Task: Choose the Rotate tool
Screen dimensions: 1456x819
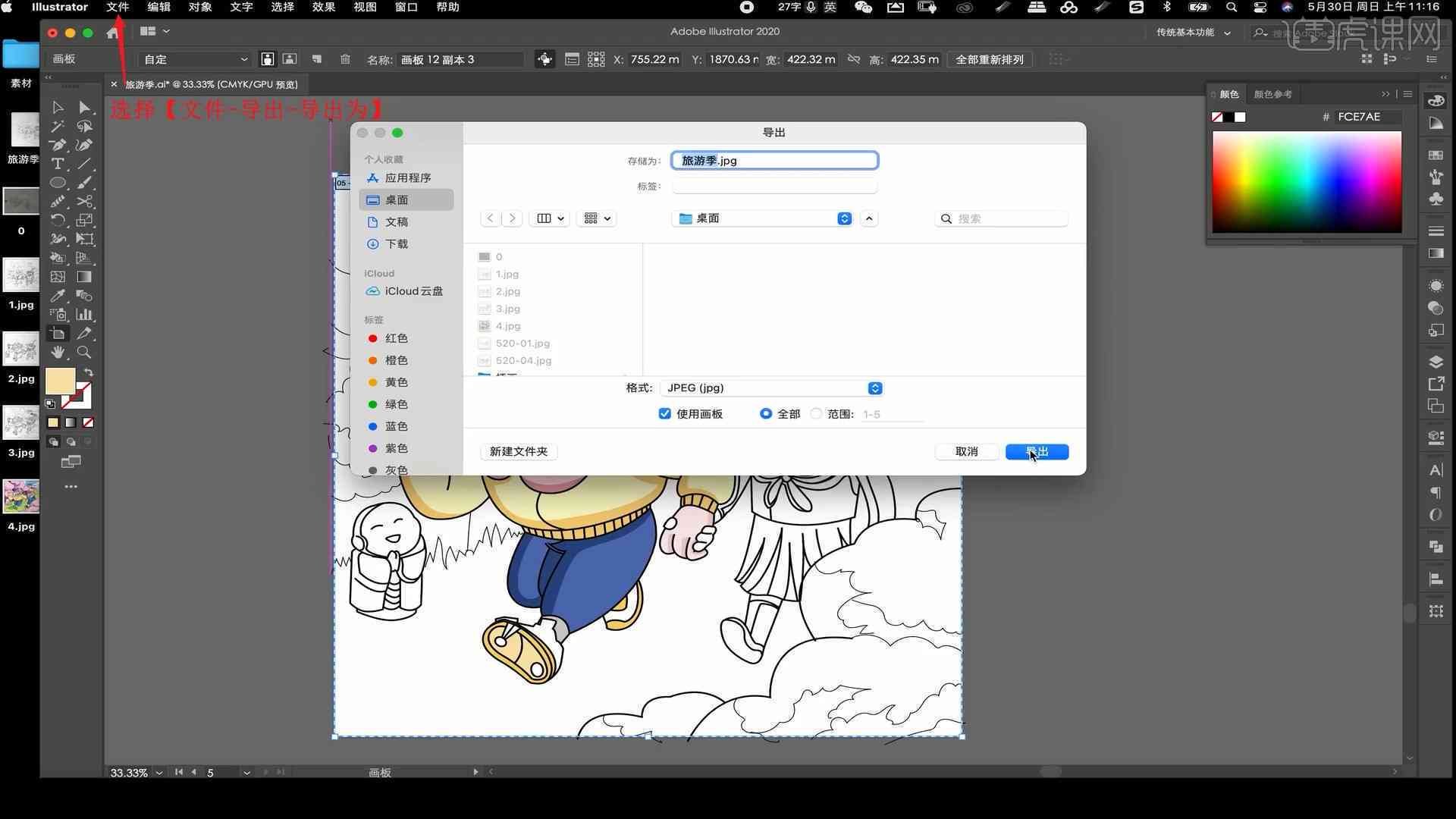Action: point(58,220)
